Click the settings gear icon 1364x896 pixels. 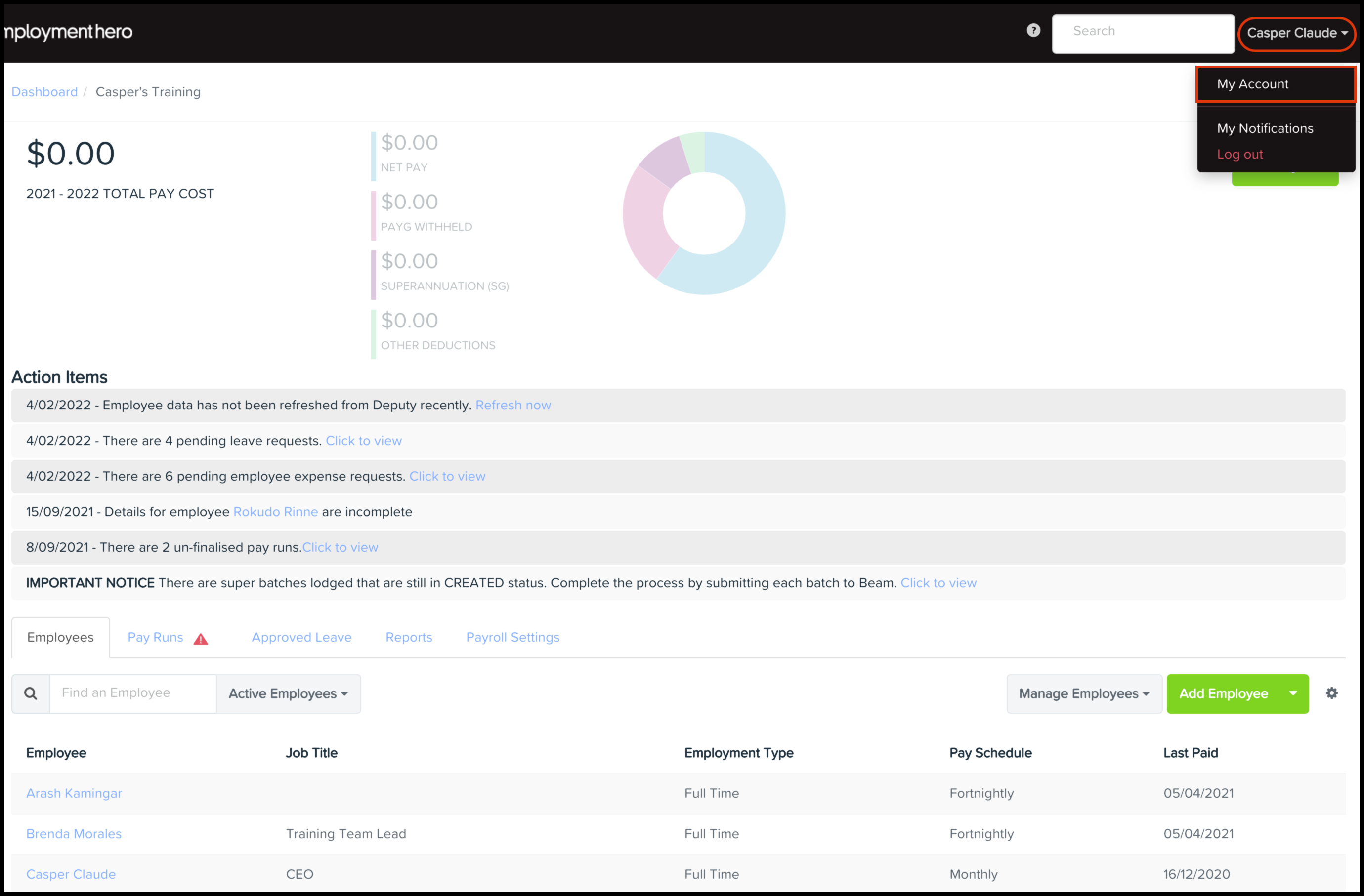click(1331, 692)
